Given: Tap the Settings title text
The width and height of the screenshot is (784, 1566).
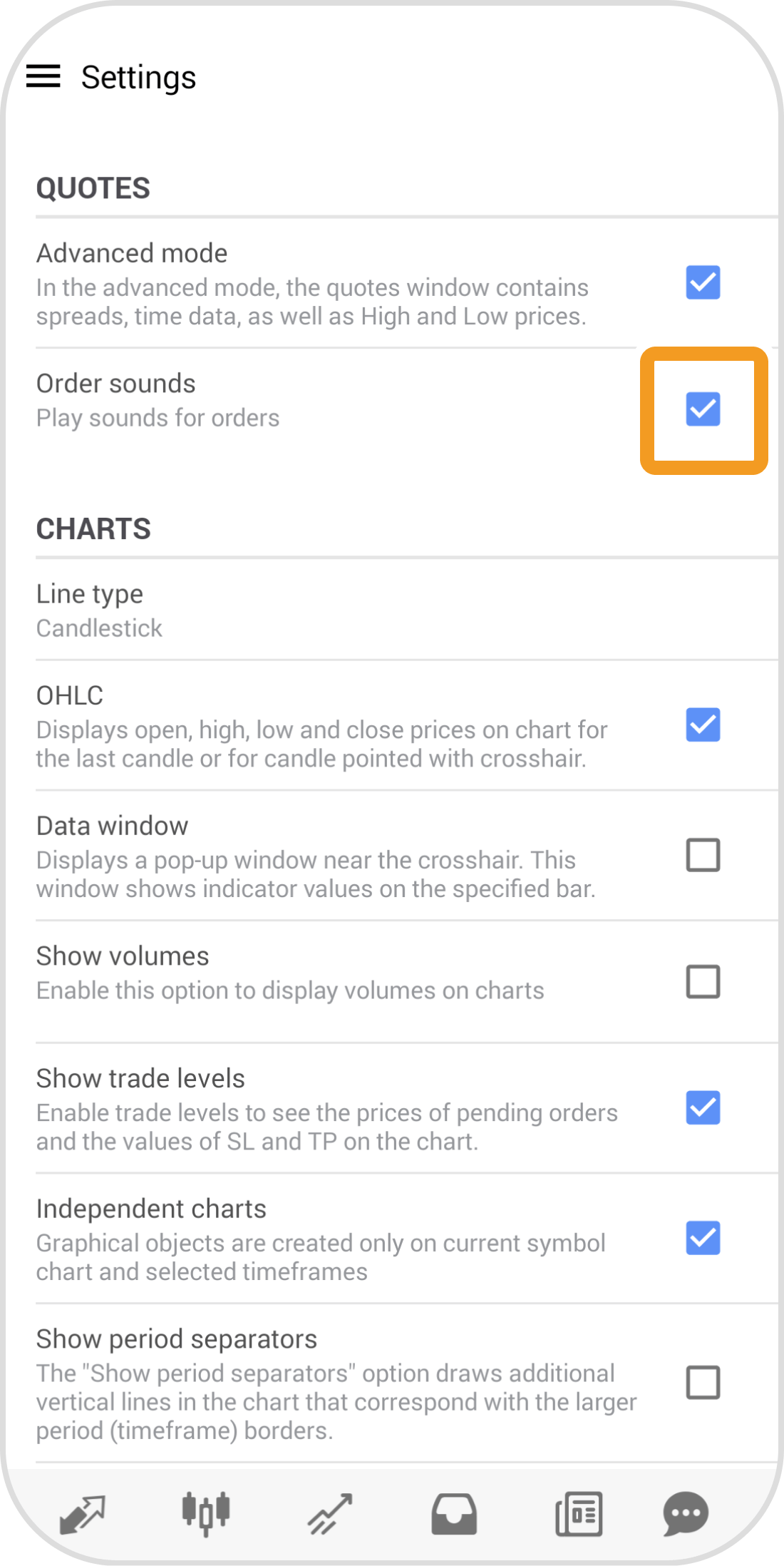Looking at the screenshot, I should coord(138,77).
